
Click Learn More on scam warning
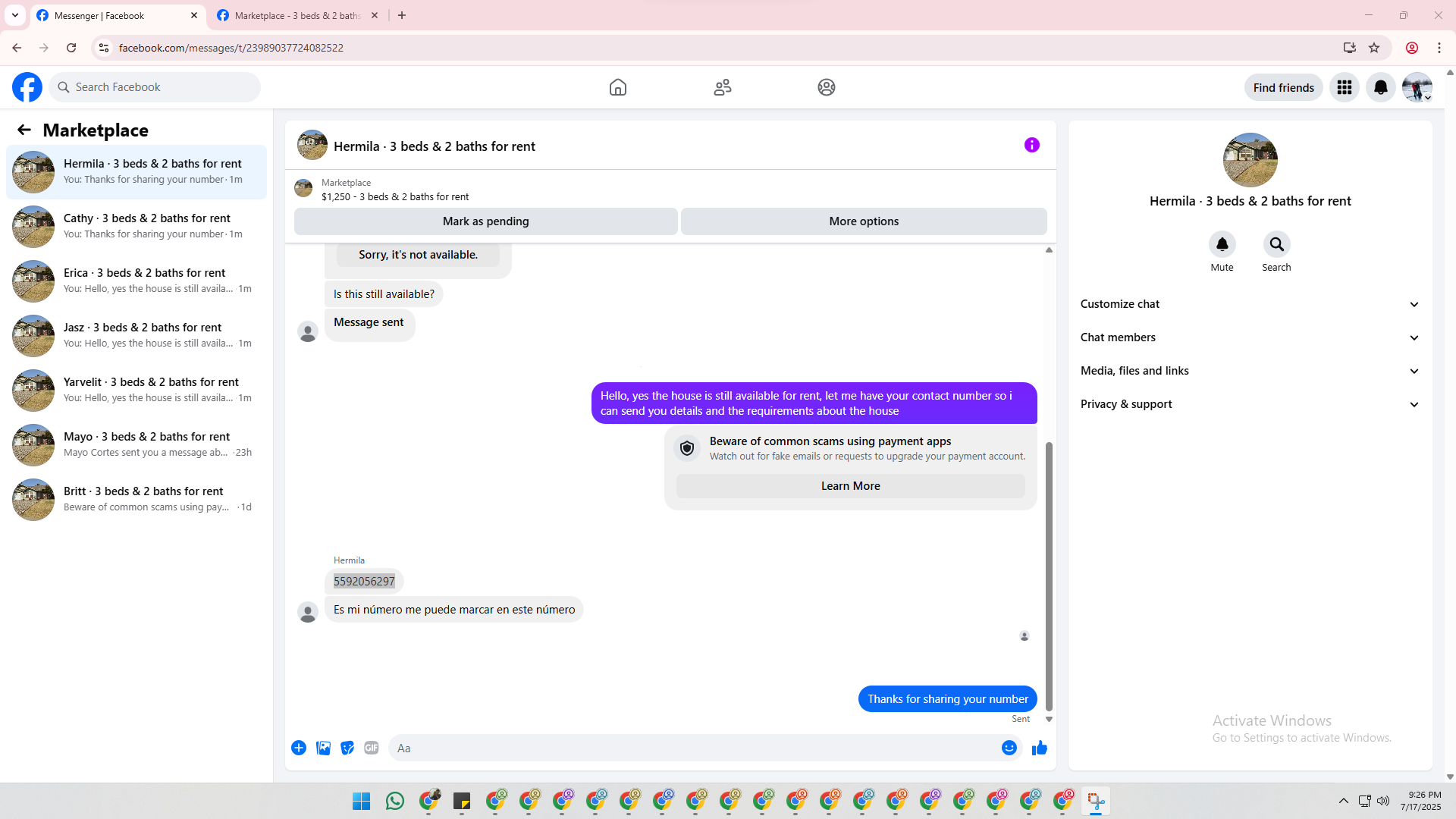850,486
